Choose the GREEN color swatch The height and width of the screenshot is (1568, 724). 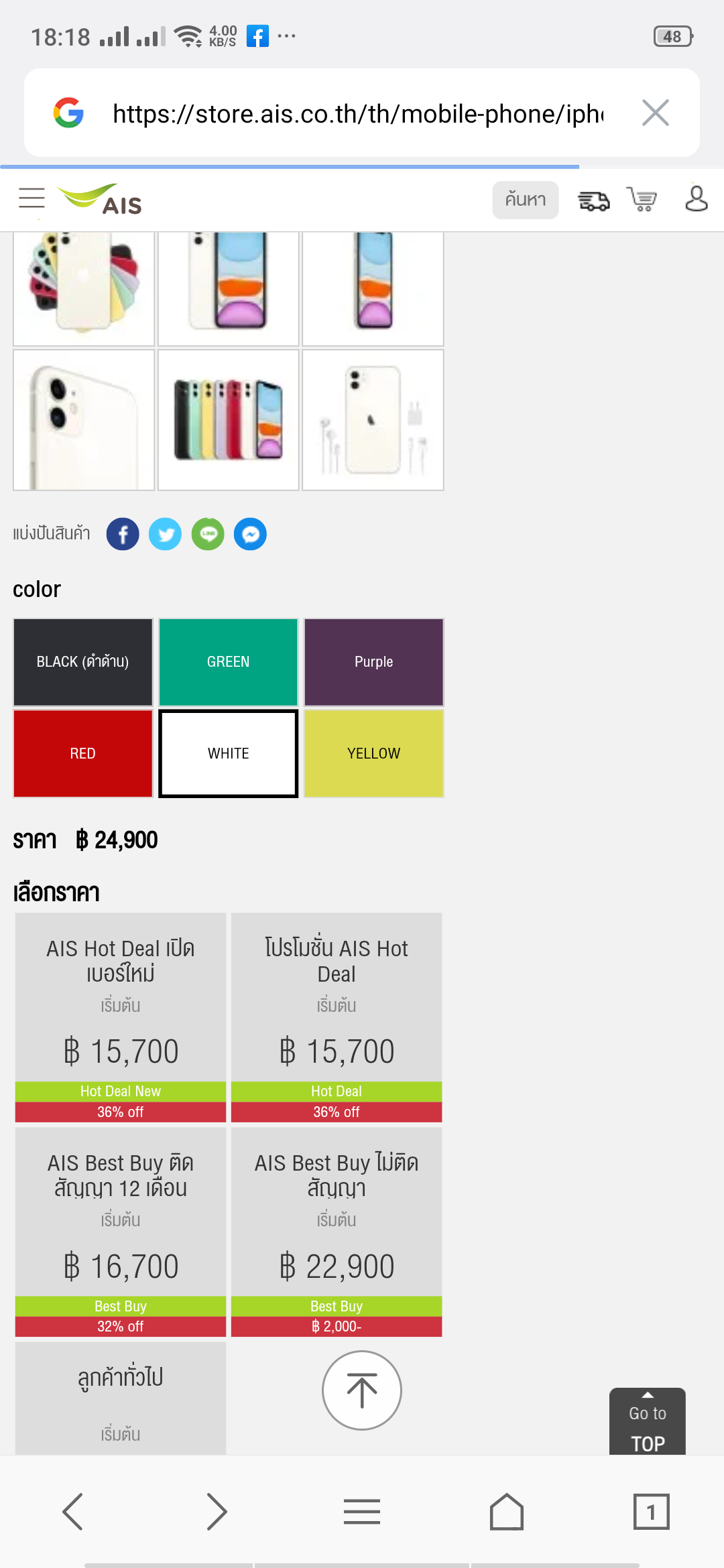pyautogui.click(x=229, y=662)
